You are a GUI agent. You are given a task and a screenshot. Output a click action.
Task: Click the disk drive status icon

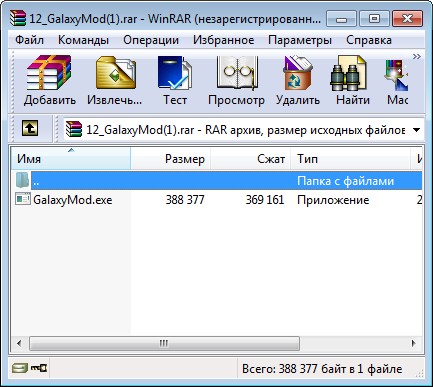(x=20, y=368)
